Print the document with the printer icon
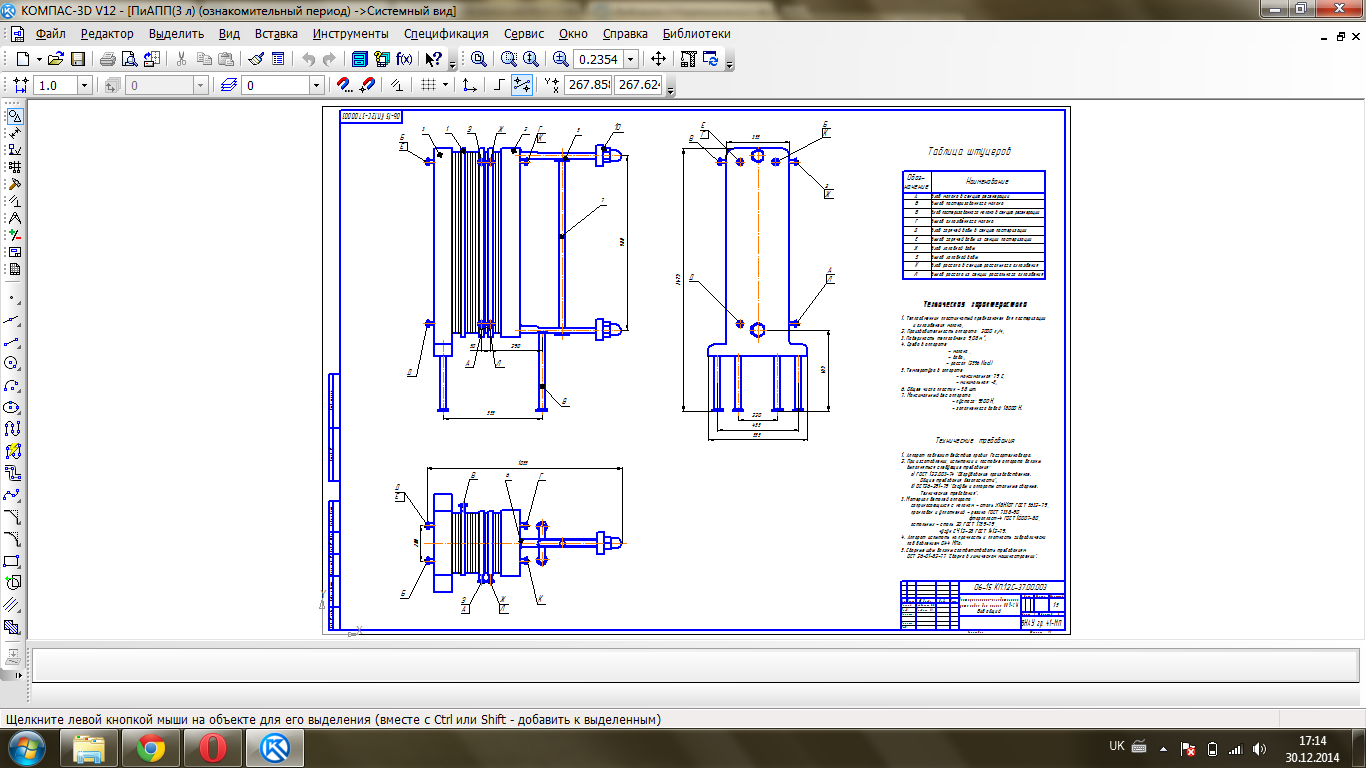Image resolution: width=1366 pixels, height=768 pixels. (107, 59)
